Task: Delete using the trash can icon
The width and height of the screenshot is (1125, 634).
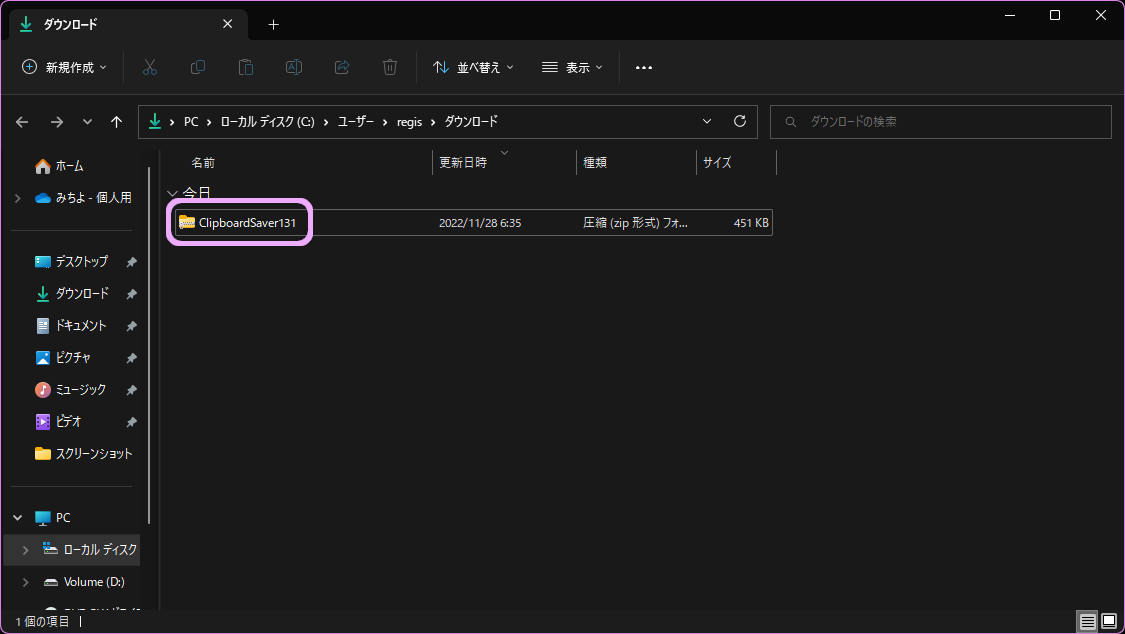Action: 389,67
